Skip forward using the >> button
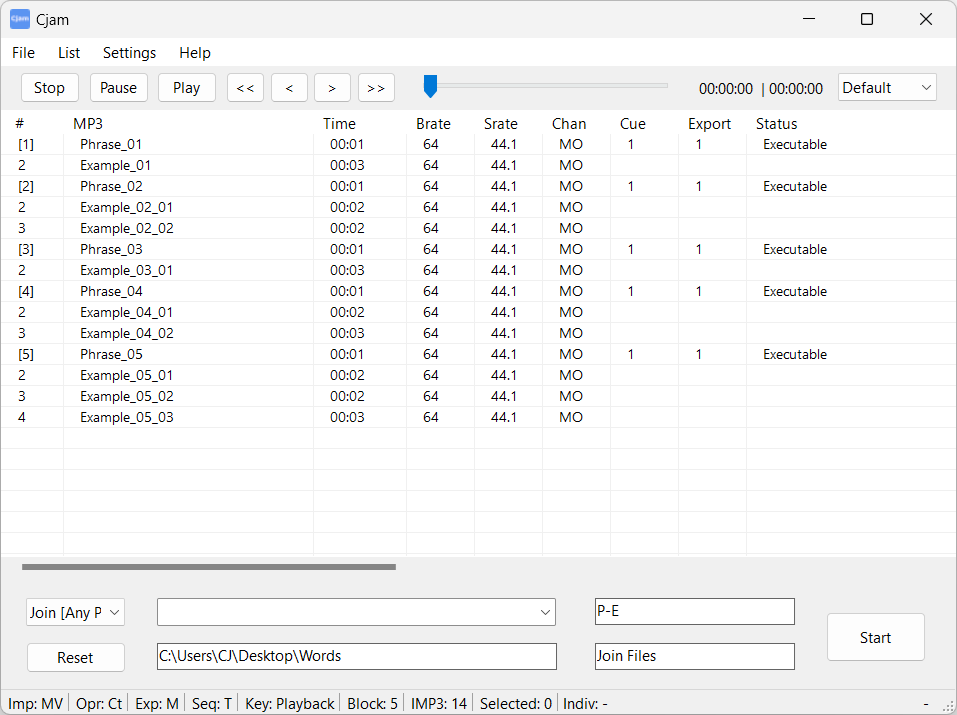 (376, 88)
